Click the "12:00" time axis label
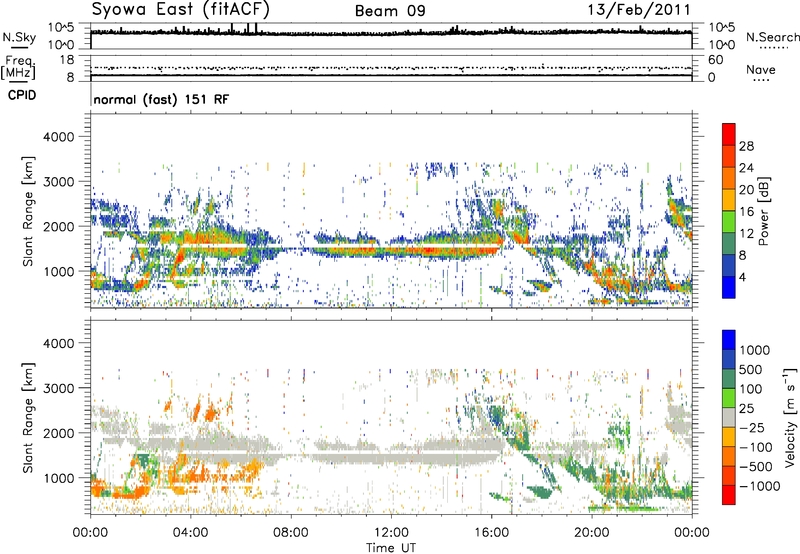The image size is (800, 554). tap(391, 533)
